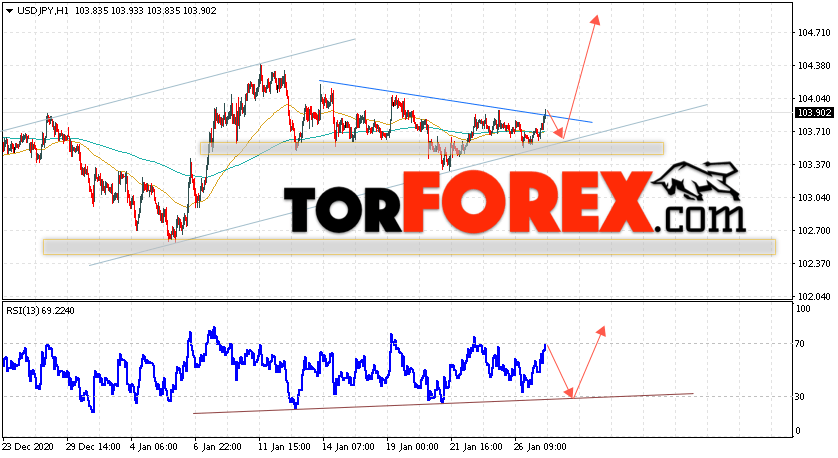Select the blue descending resistance trendline
This screenshot has height=458, width=838.
tap(455, 102)
